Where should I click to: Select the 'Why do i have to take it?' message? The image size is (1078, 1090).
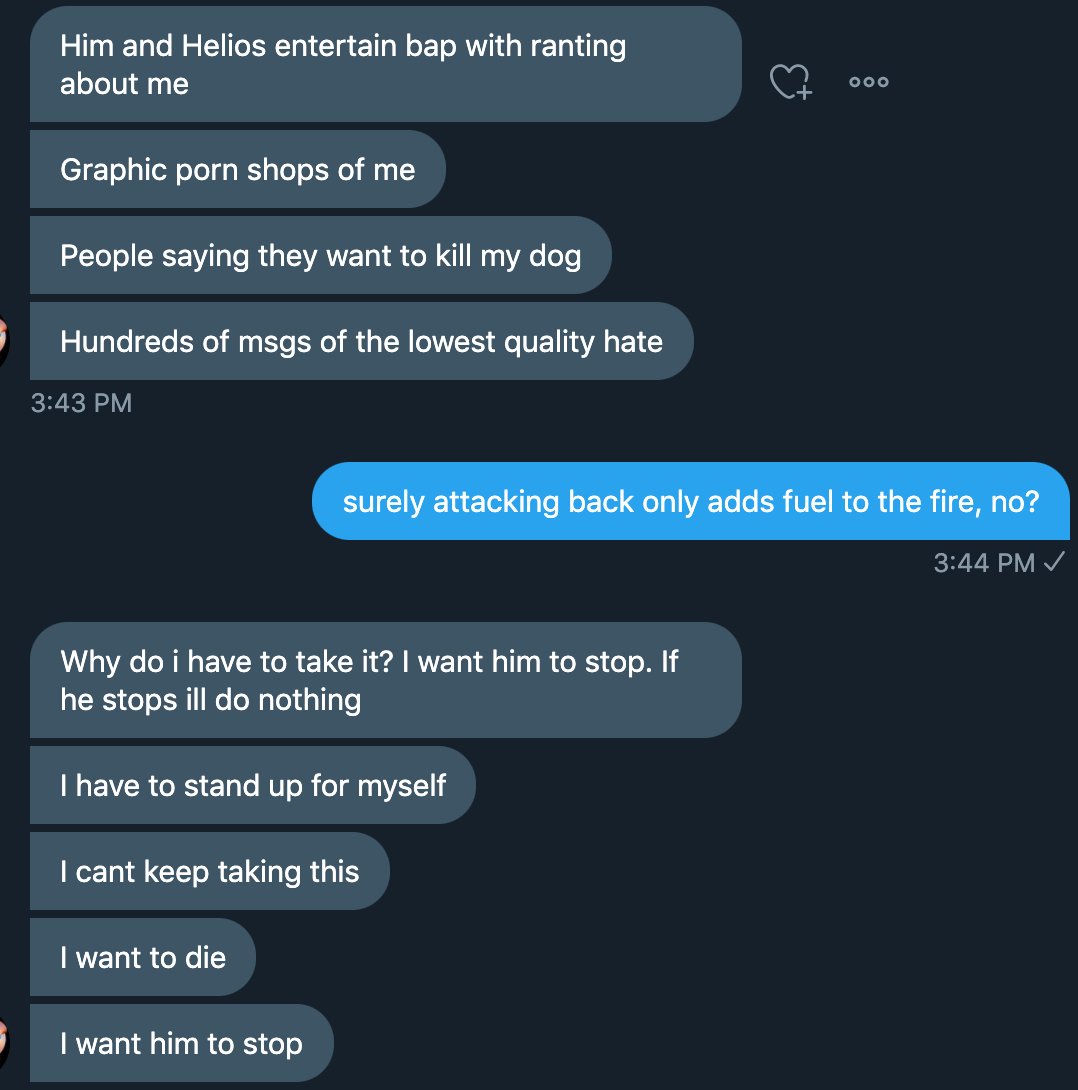pos(385,680)
